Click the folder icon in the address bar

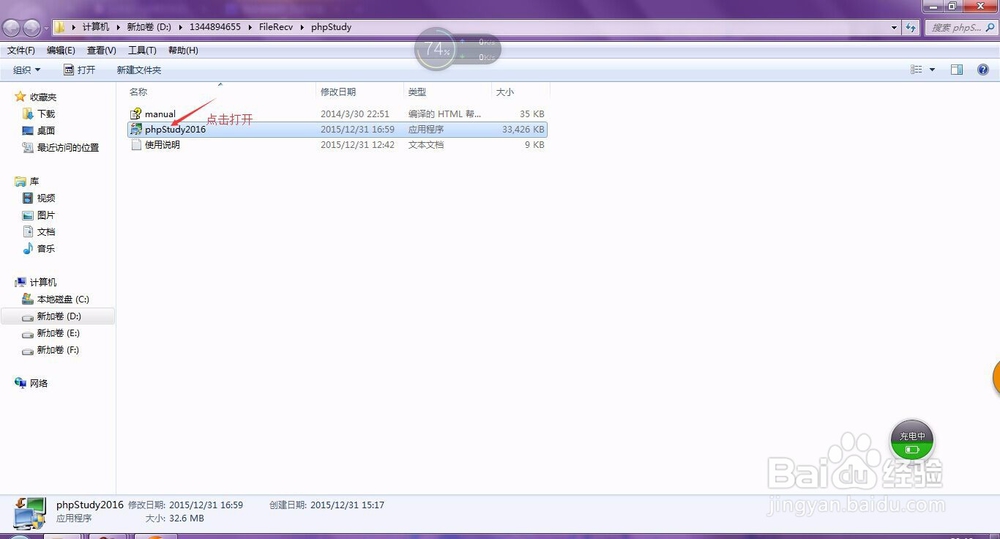click(x=59, y=27)
